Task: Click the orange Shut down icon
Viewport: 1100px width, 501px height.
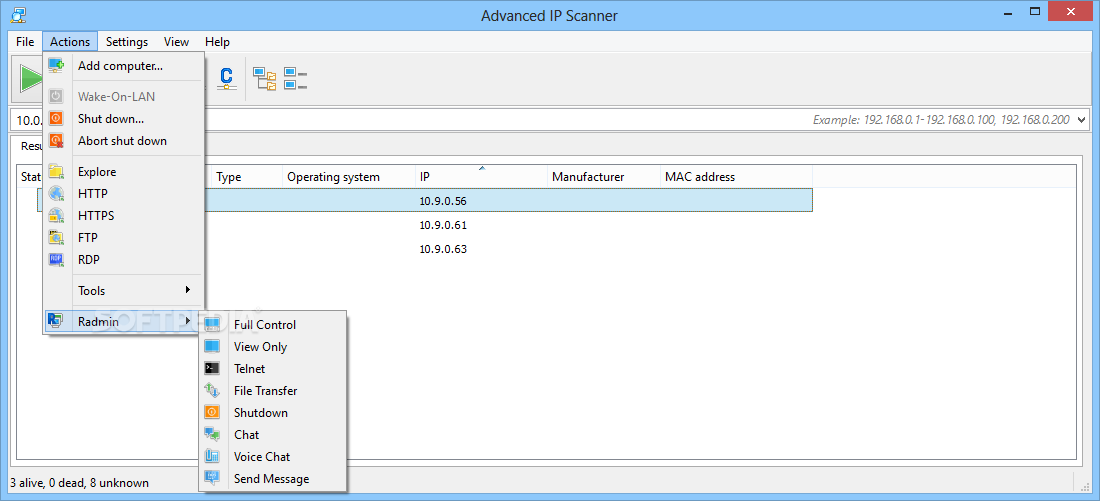Action: 56,119
